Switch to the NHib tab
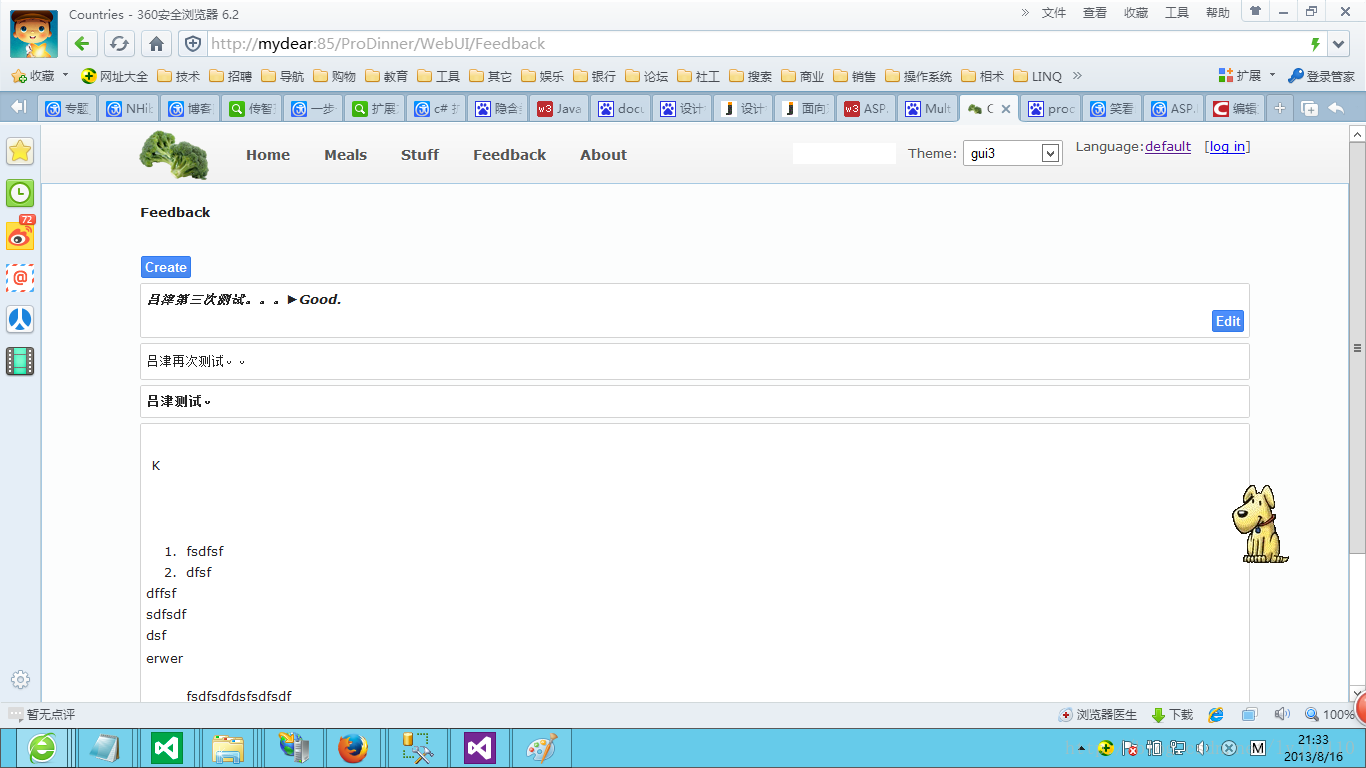 [129, 108]
